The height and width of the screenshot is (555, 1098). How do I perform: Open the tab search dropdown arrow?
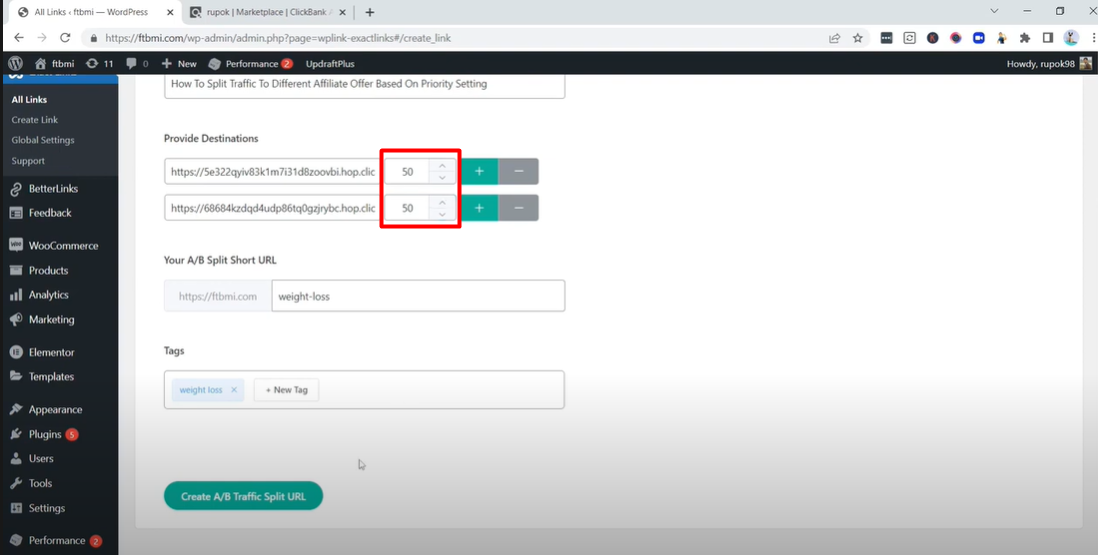[x=994, y=11]
